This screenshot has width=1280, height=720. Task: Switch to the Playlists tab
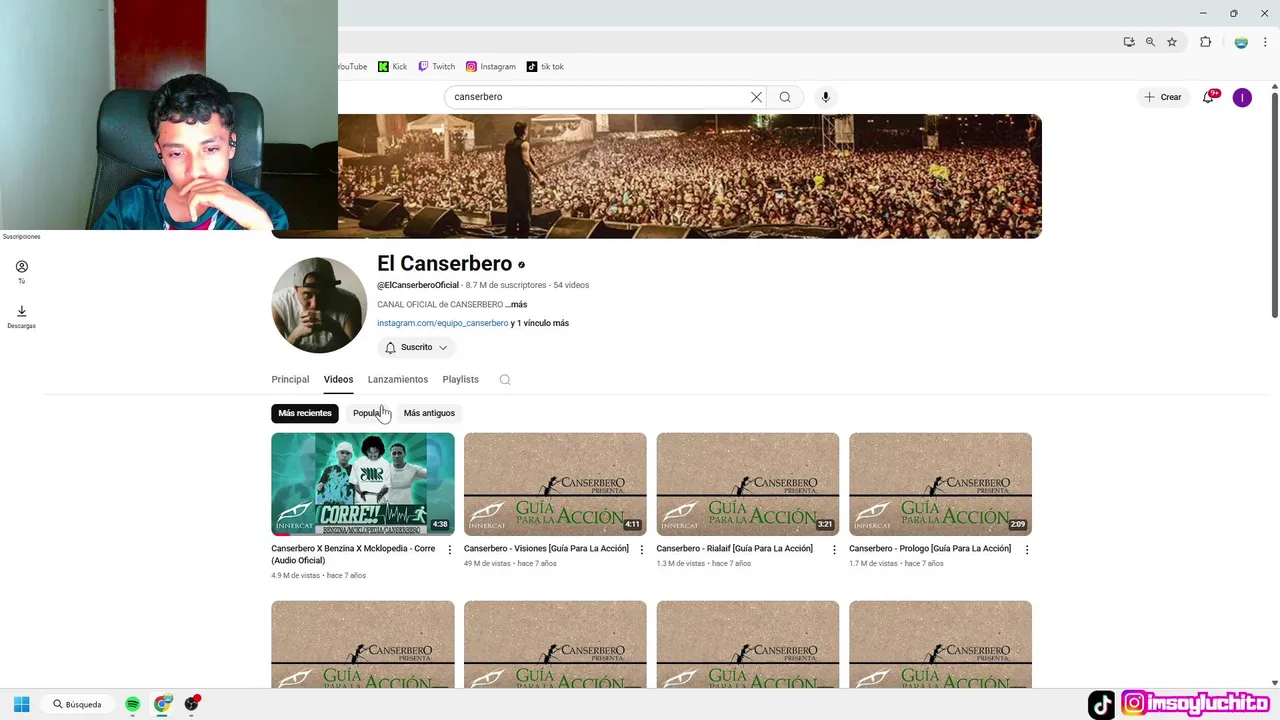click(460, 379)
